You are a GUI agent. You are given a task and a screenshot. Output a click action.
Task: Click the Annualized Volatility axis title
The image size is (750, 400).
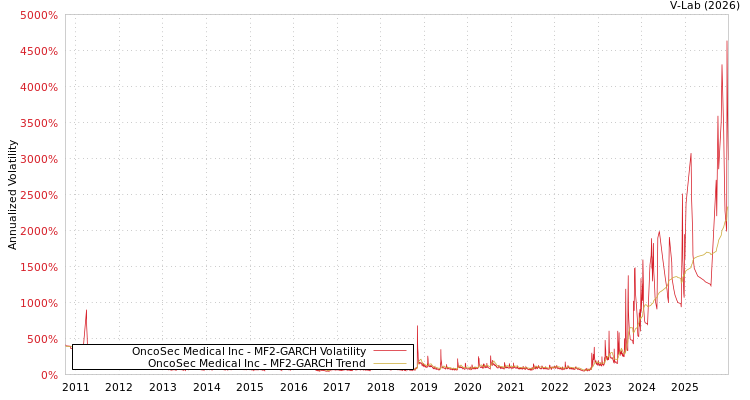[x=12, y=195]
